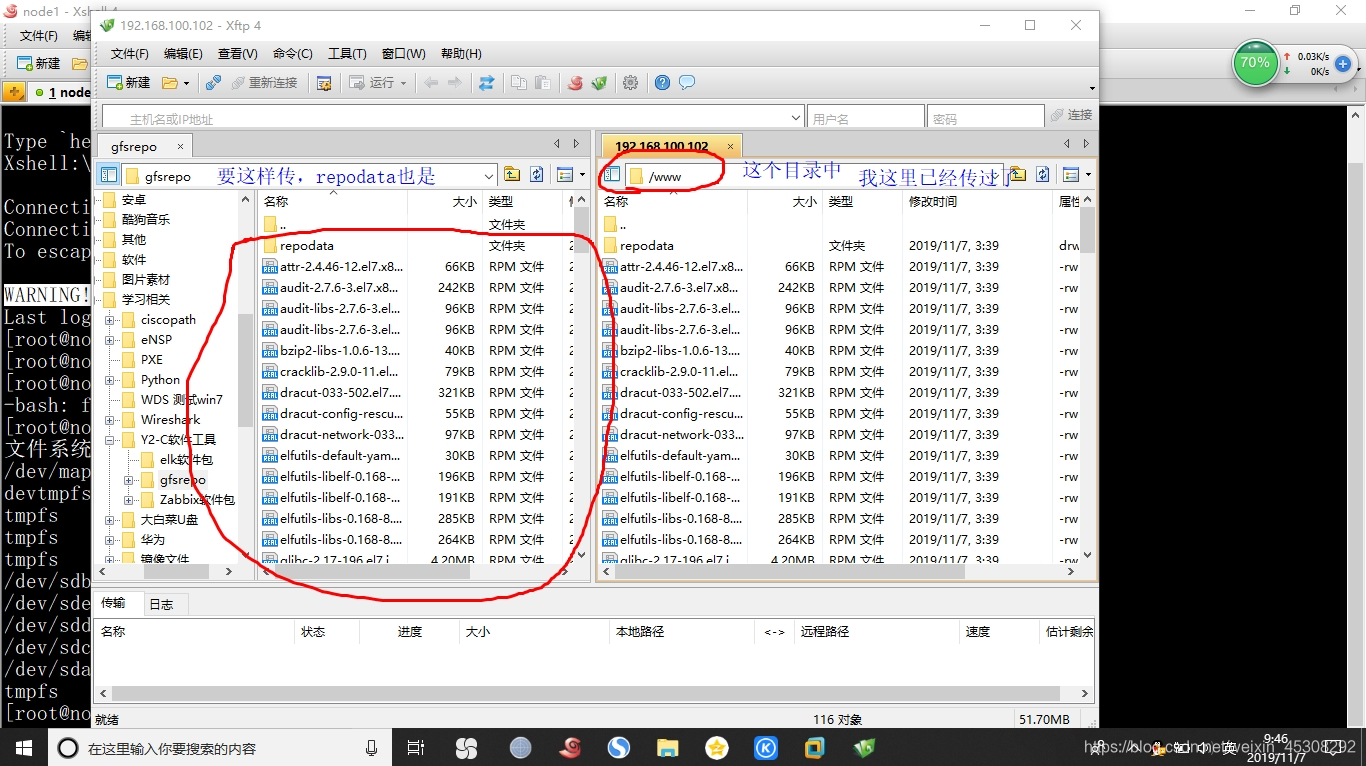The height and width of the screenshot is (766, 1366).
Task: Expand the ciscopath tree node
Action: 110,320
